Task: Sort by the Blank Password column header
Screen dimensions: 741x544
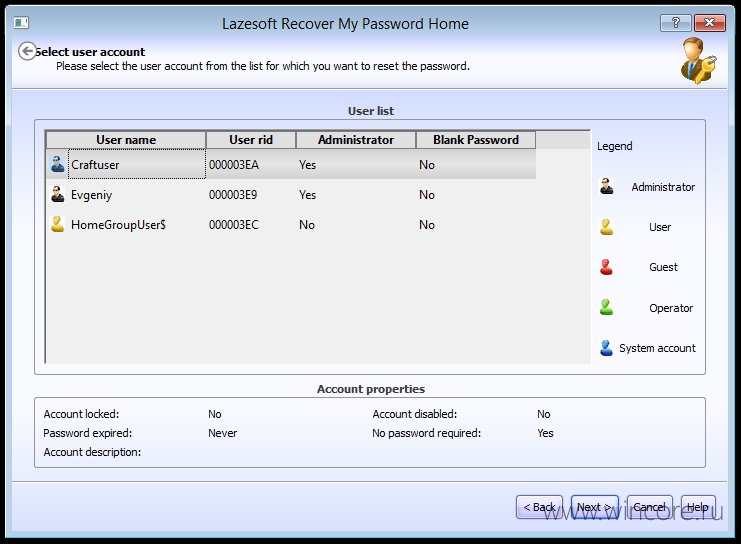Action: coord(476,140)
